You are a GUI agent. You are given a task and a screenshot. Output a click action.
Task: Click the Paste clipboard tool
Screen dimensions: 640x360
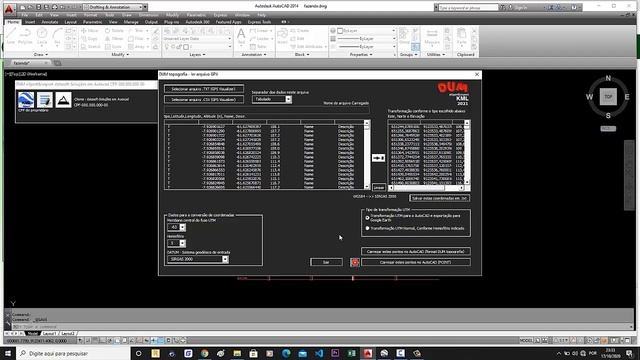click(462, 36)
